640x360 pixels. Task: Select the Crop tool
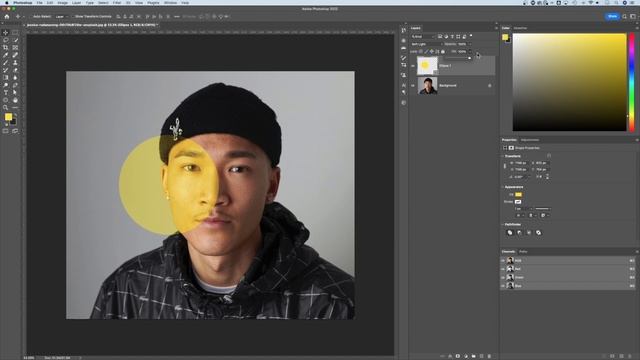(6, 48)
